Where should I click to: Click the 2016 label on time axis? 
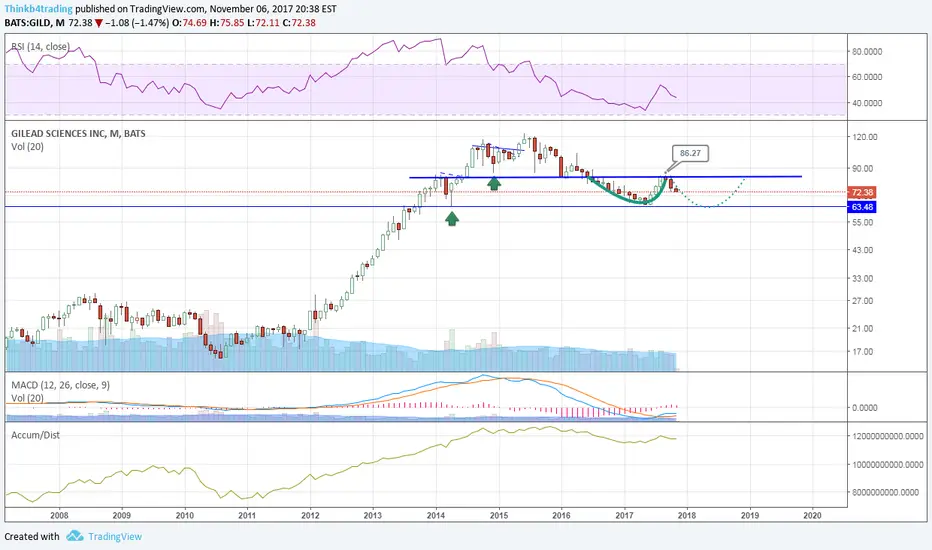562,516
